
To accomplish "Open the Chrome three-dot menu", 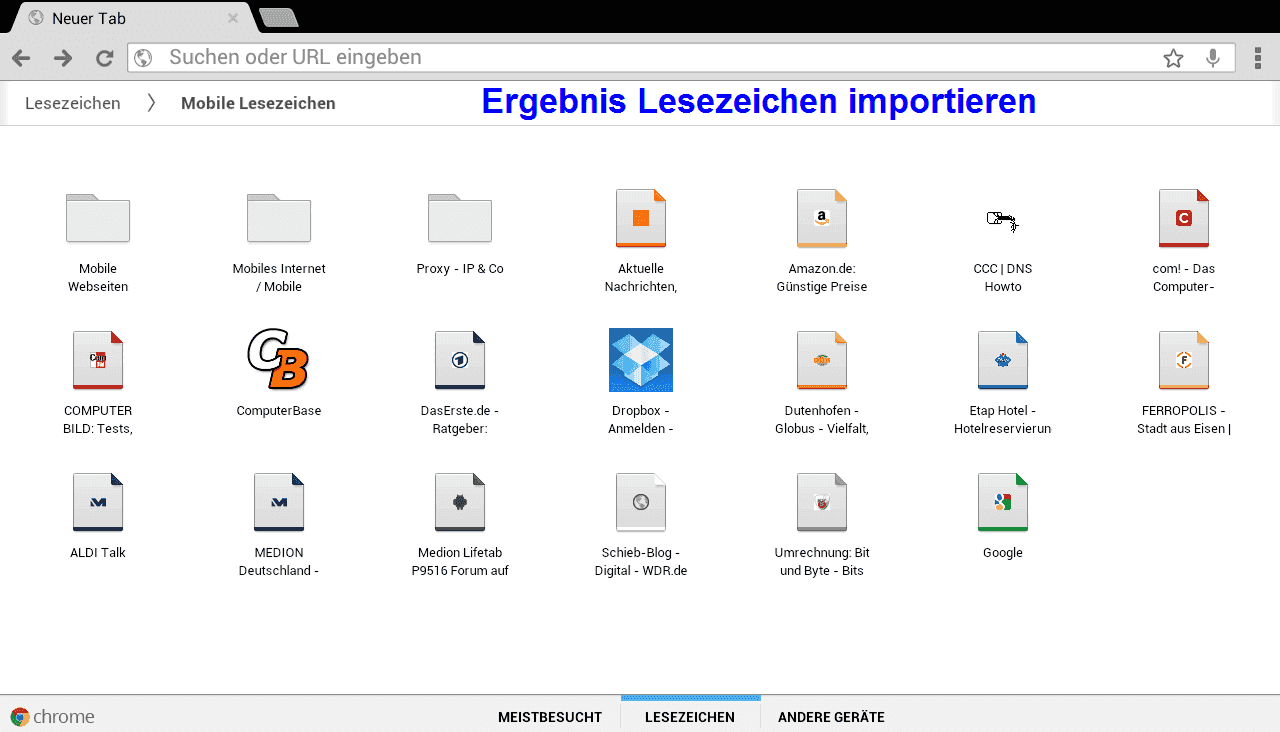I will point(1258,58).
